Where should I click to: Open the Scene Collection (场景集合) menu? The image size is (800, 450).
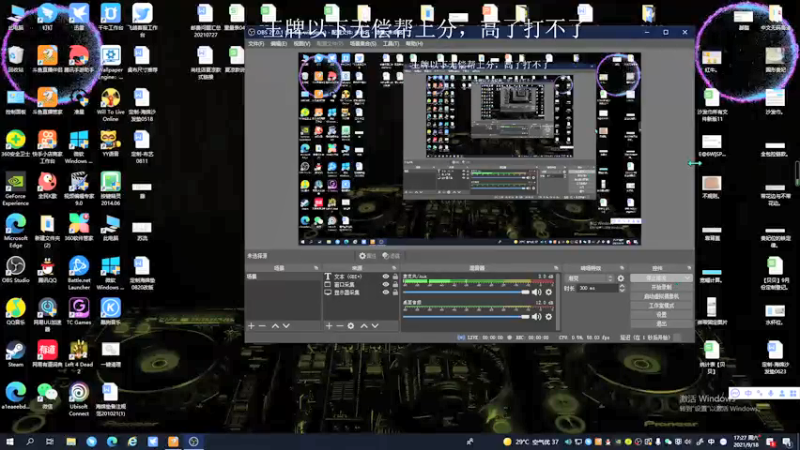363,44
